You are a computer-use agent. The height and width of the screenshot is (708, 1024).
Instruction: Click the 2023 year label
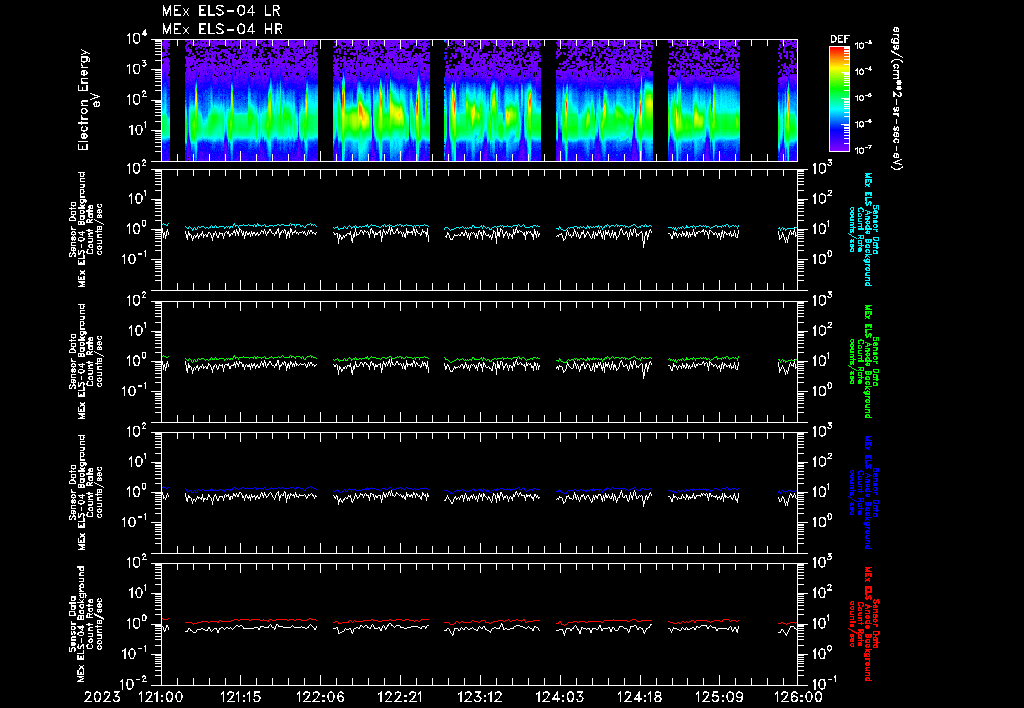pyautogui.click(x=102, y=697)
